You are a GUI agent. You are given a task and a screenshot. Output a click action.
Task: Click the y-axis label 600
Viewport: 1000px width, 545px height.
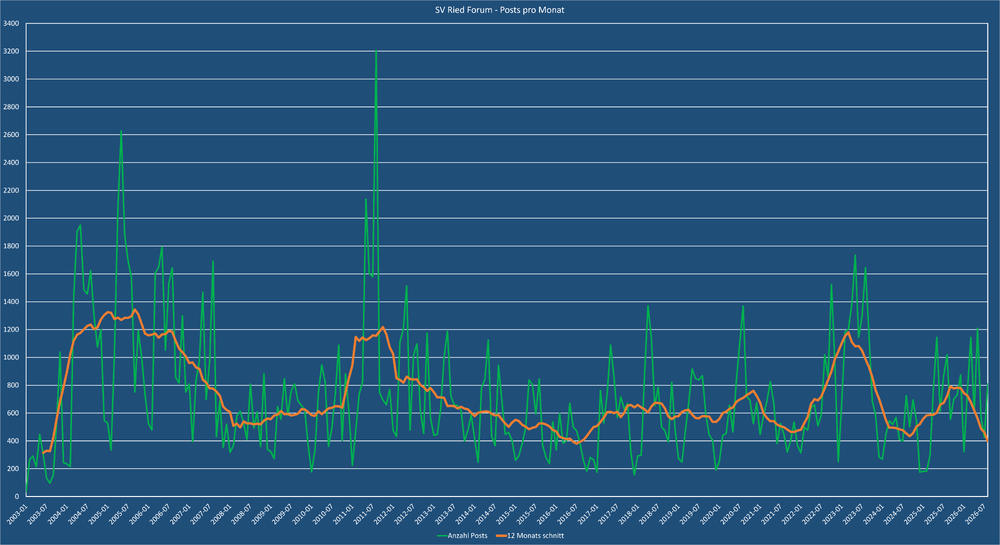(13, 413)
